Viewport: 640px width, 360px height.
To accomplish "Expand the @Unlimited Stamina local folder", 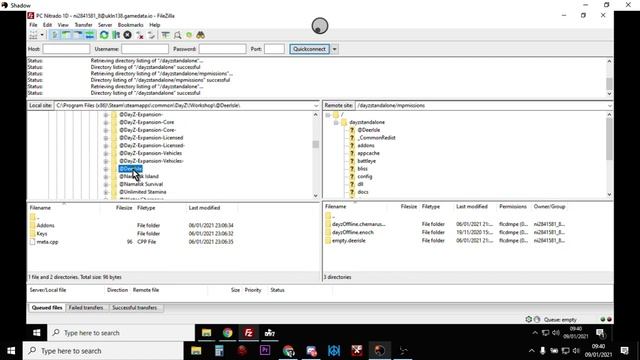I will click(106, 192).
